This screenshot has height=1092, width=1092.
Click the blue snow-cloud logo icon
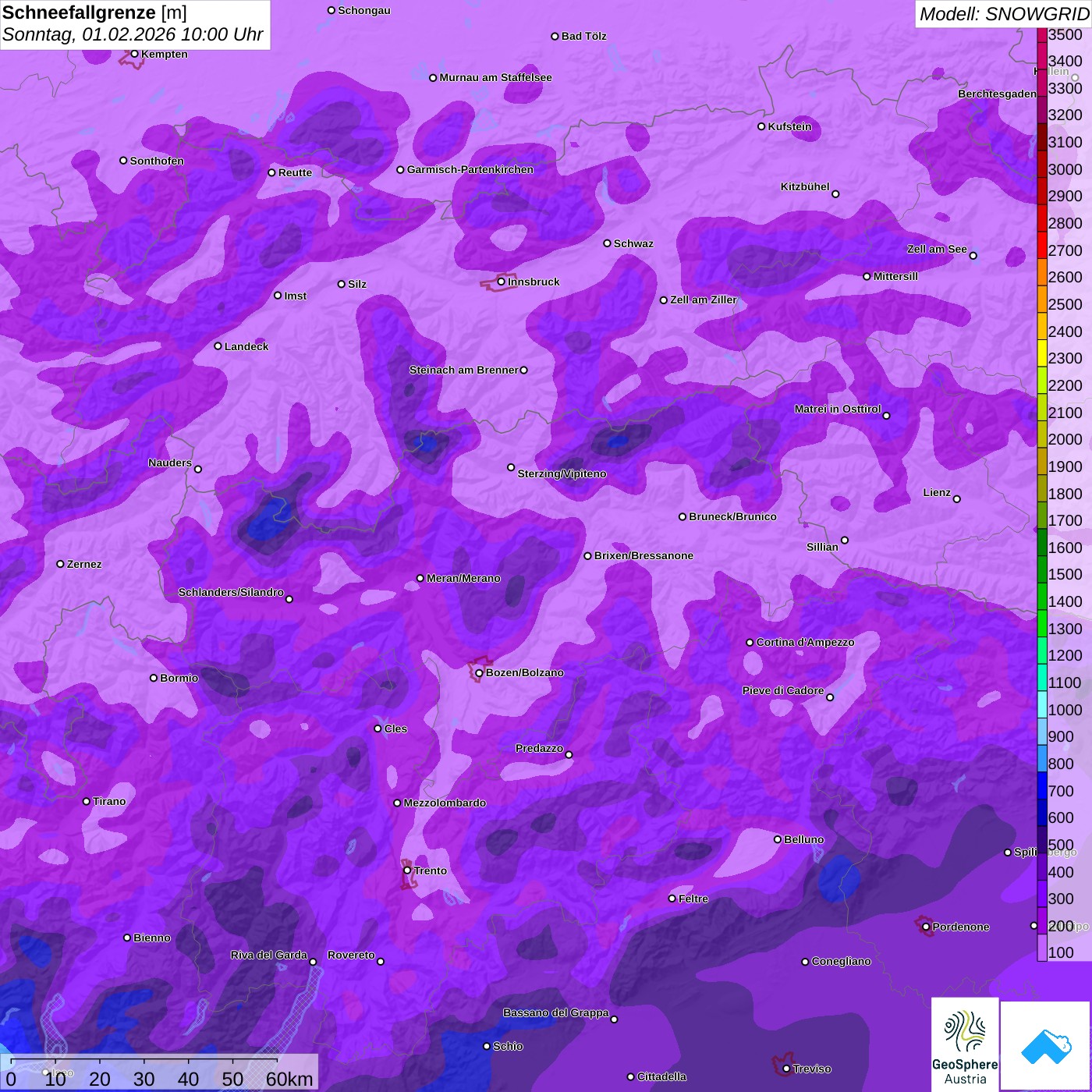(1046, 1046)
